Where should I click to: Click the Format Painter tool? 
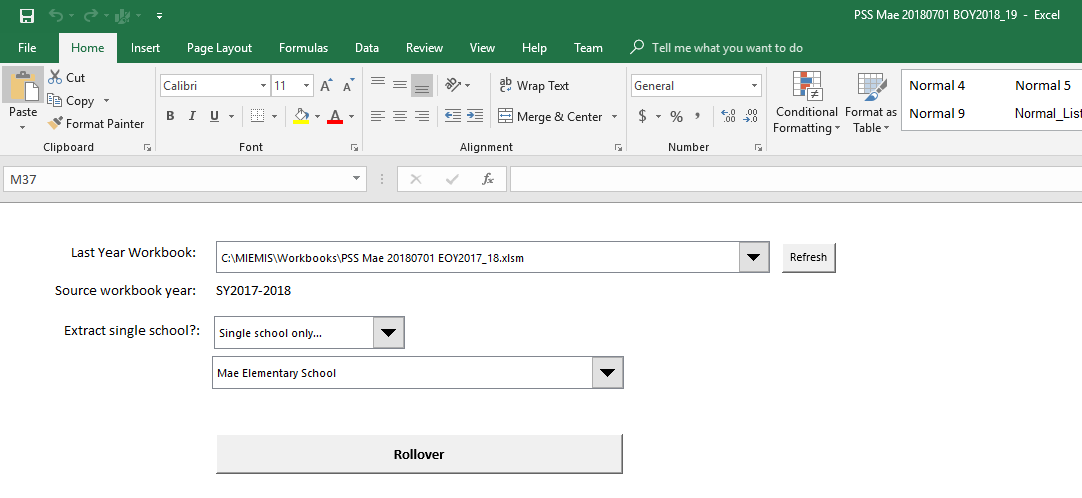tap(95, 124)
